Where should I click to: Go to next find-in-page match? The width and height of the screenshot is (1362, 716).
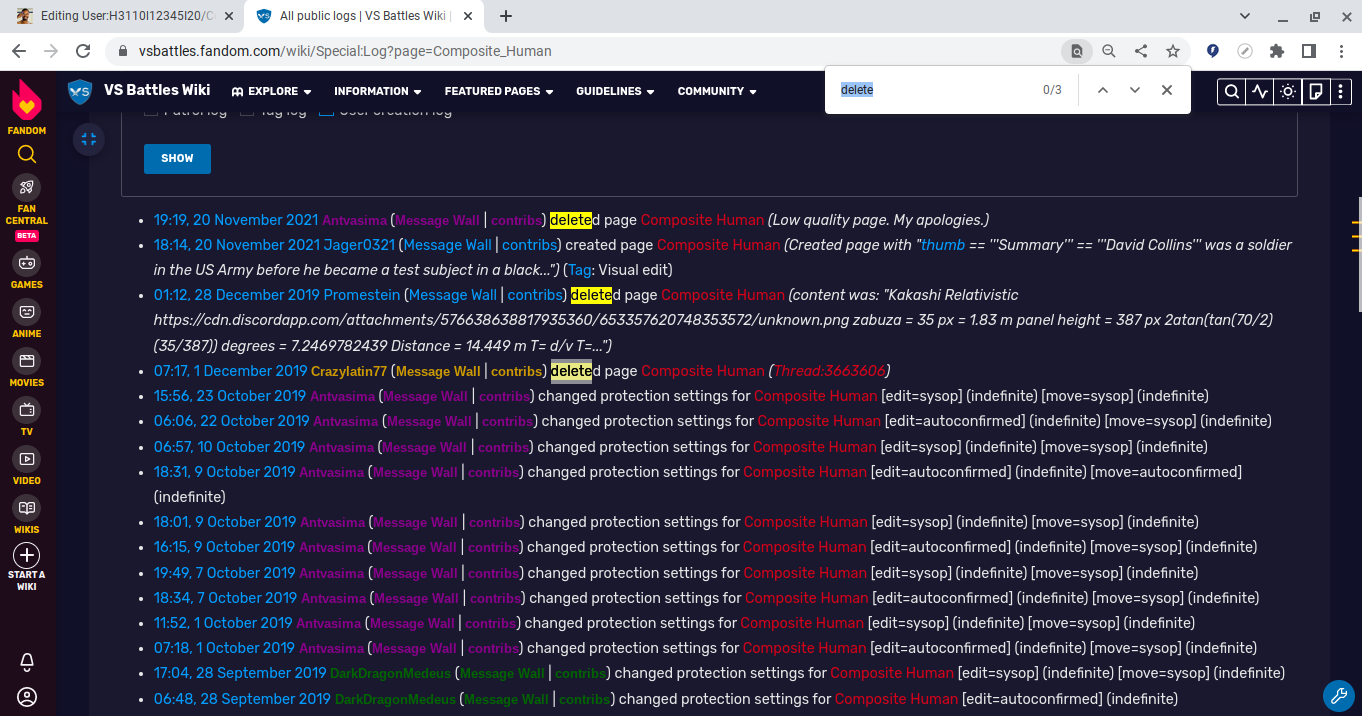pyautogui.click(x=1134, y=90)
